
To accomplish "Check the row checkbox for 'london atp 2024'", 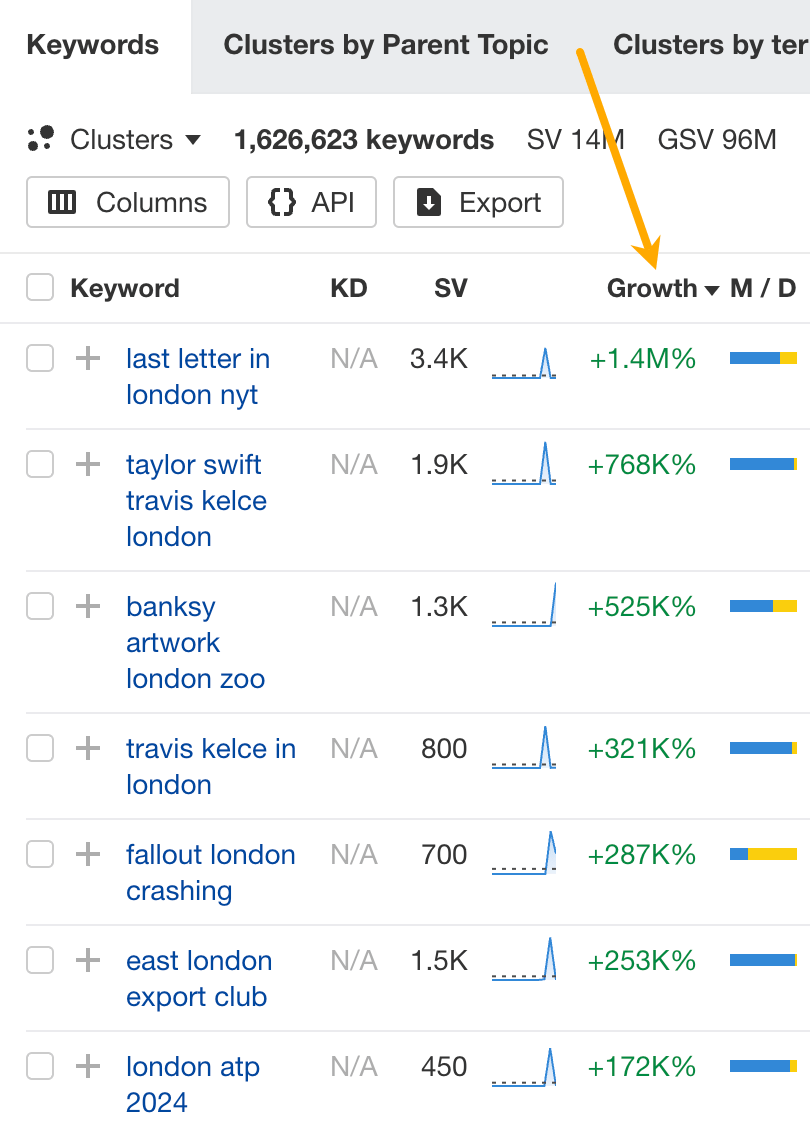I will tap(39, 1066).
